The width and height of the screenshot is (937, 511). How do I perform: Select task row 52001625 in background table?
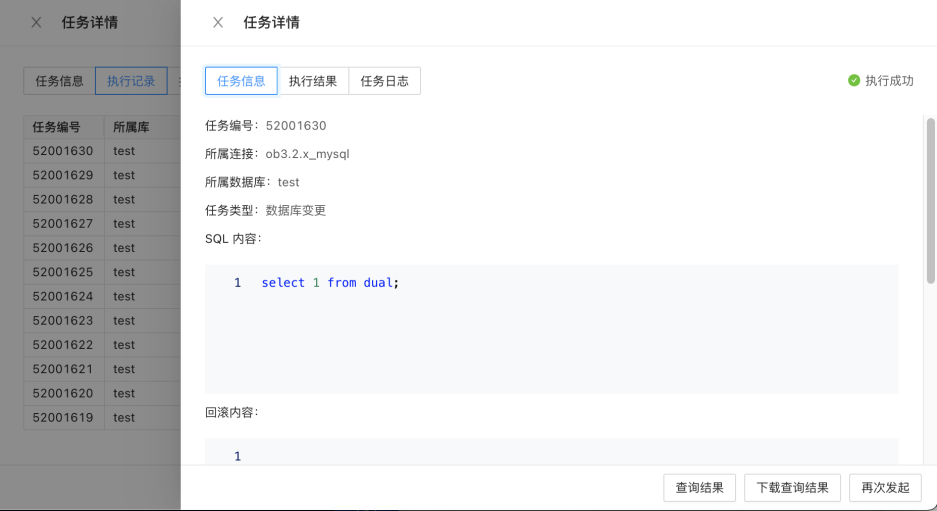102,272
